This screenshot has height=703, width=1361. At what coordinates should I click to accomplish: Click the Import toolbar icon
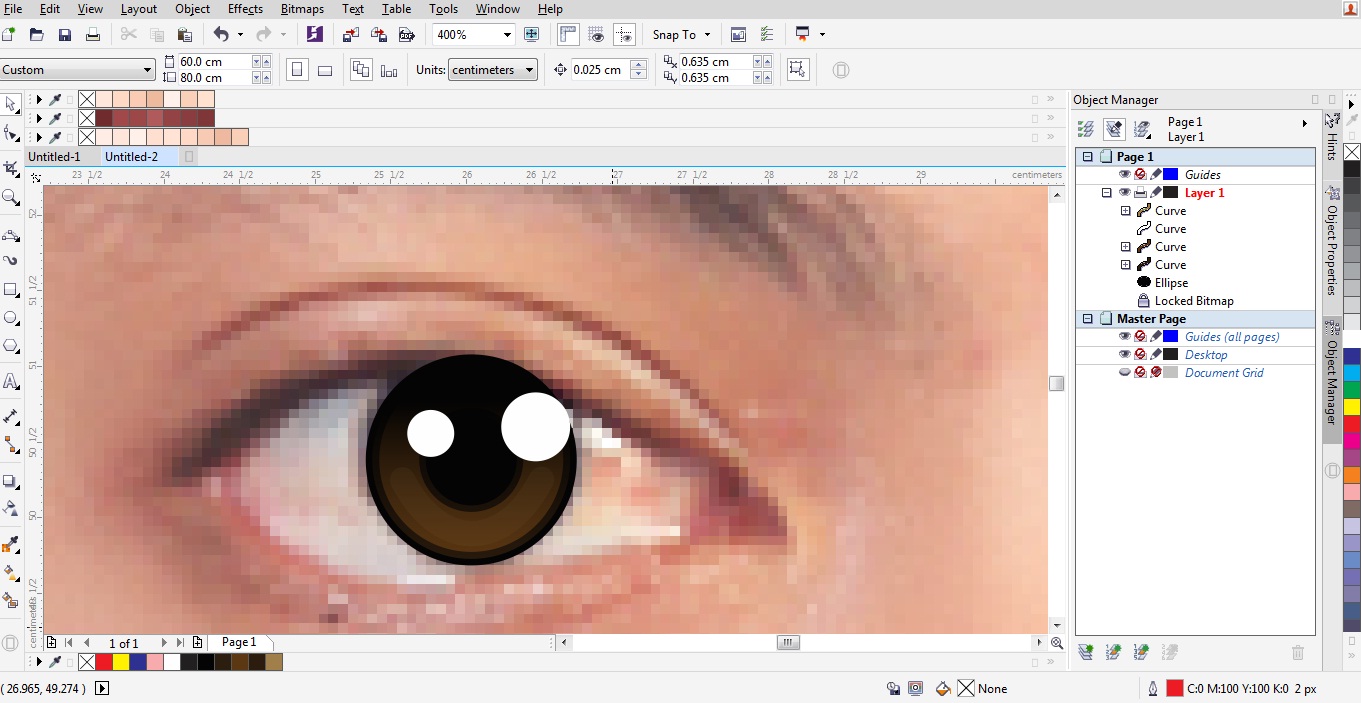(351, 34)
